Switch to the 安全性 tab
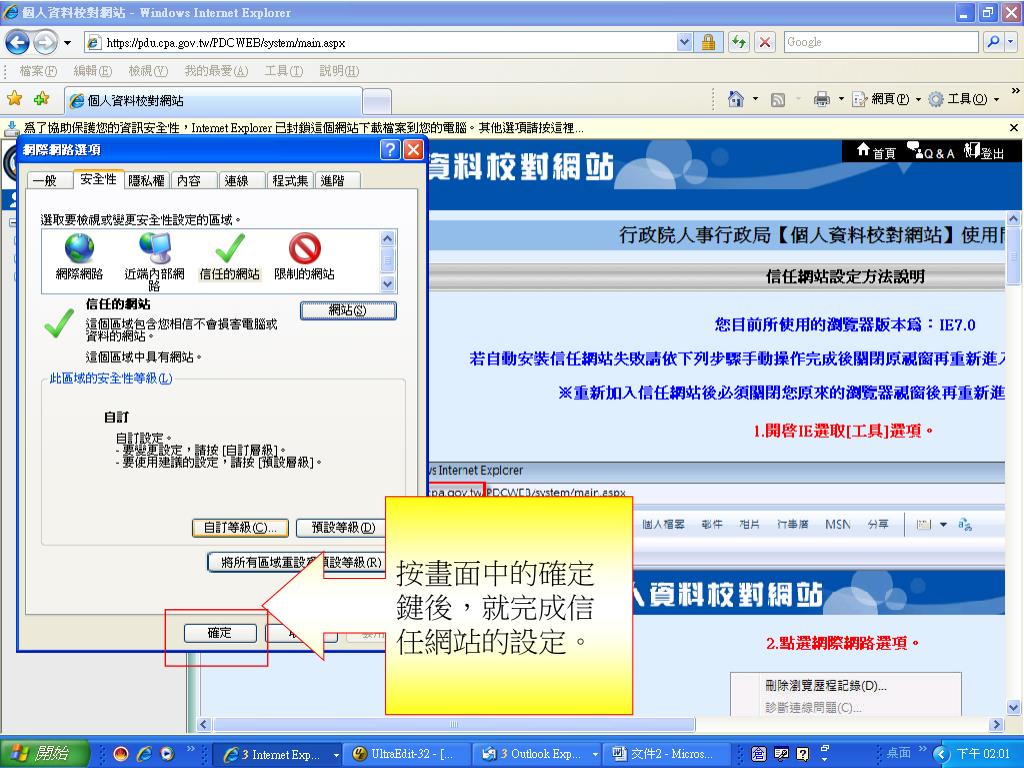Viewport: 1024px width, 768px height. [x=99, y=179]
